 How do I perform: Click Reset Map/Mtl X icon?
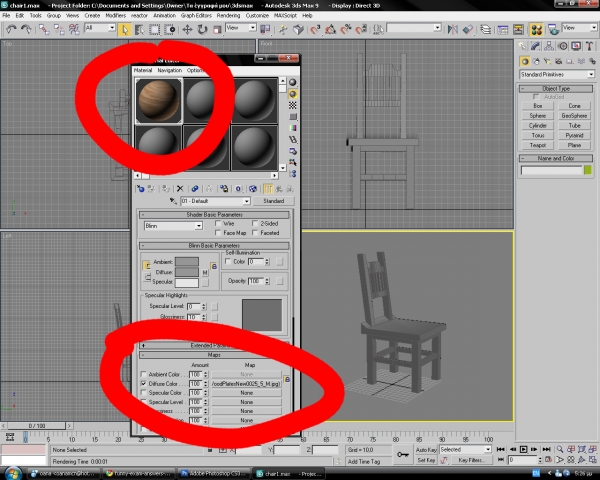[x=180, y=189]
